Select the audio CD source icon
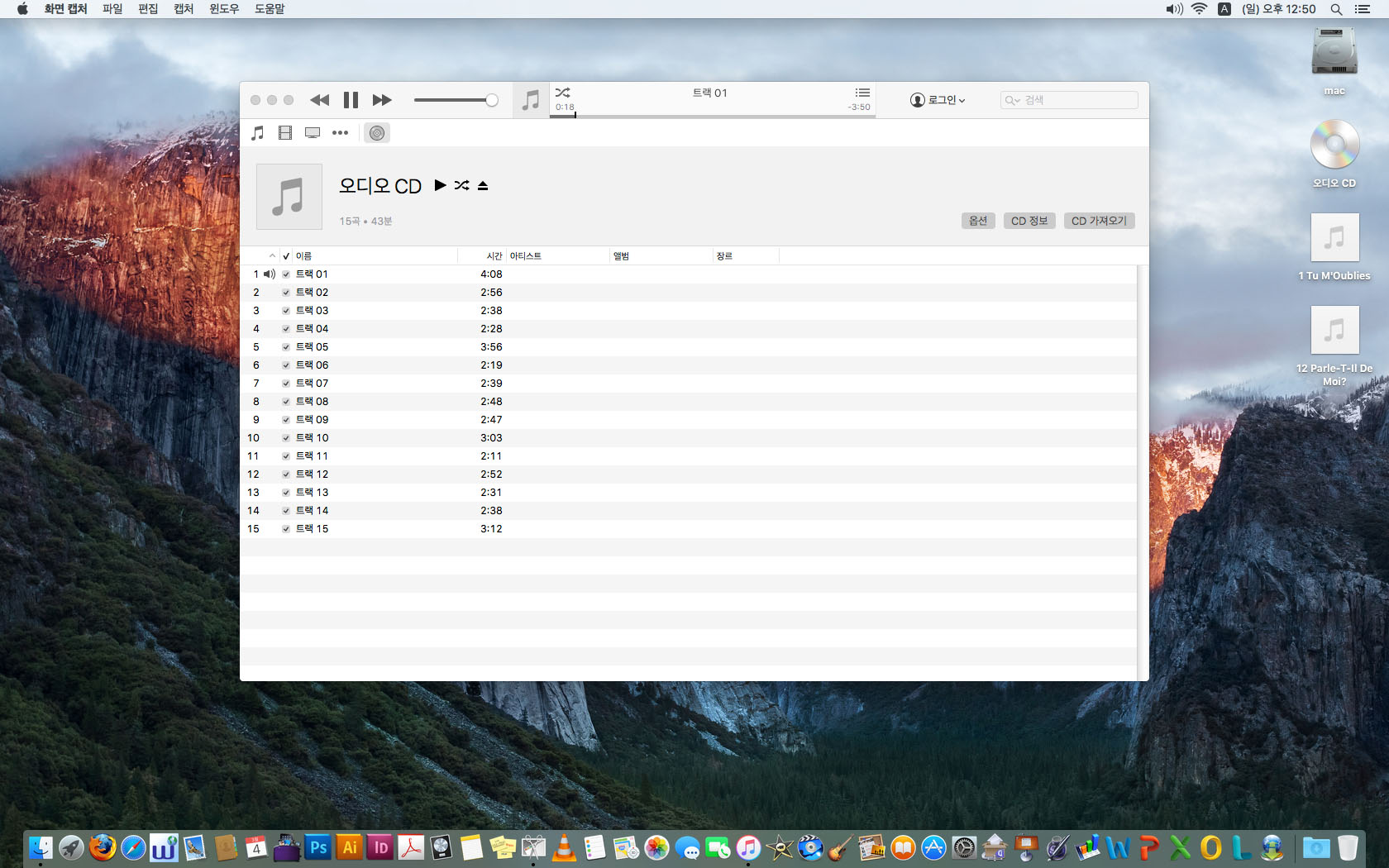Screen dimensions: 1389x868 (377, 133)
